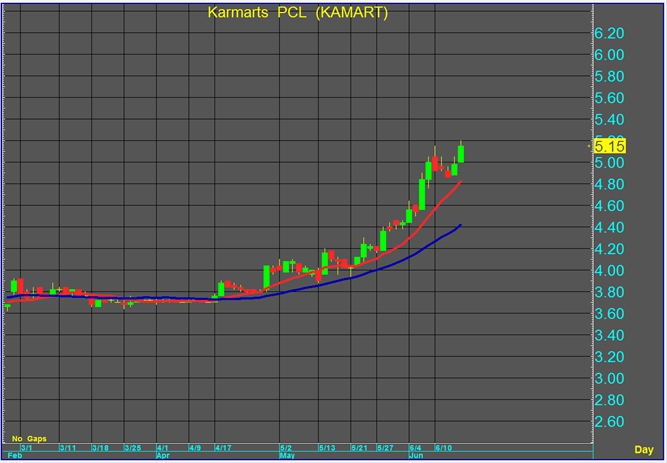Click the 4/9 date marker

pos(195,448)
